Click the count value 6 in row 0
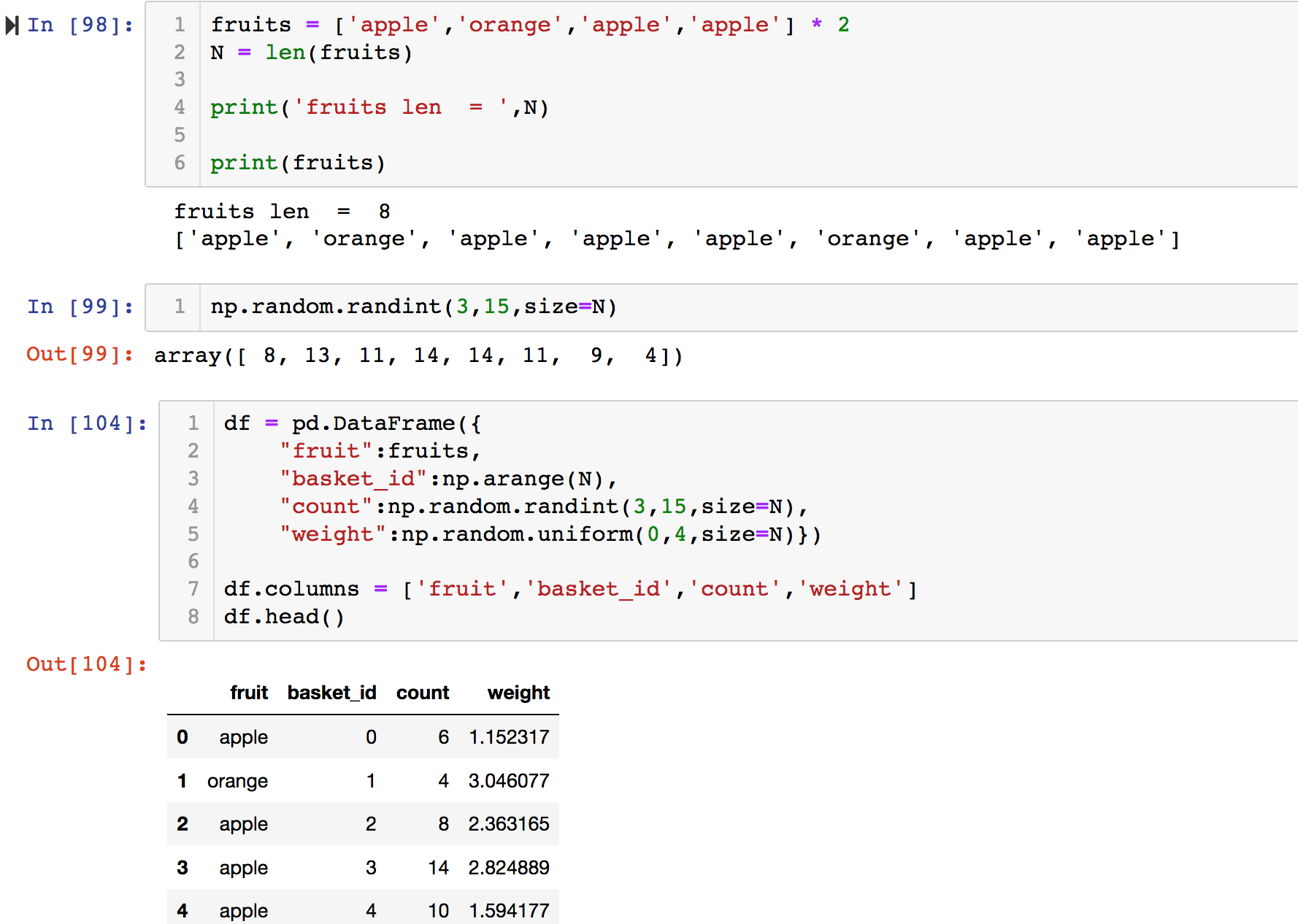This screenshot has width=1298, height=924. coord(444,737)
